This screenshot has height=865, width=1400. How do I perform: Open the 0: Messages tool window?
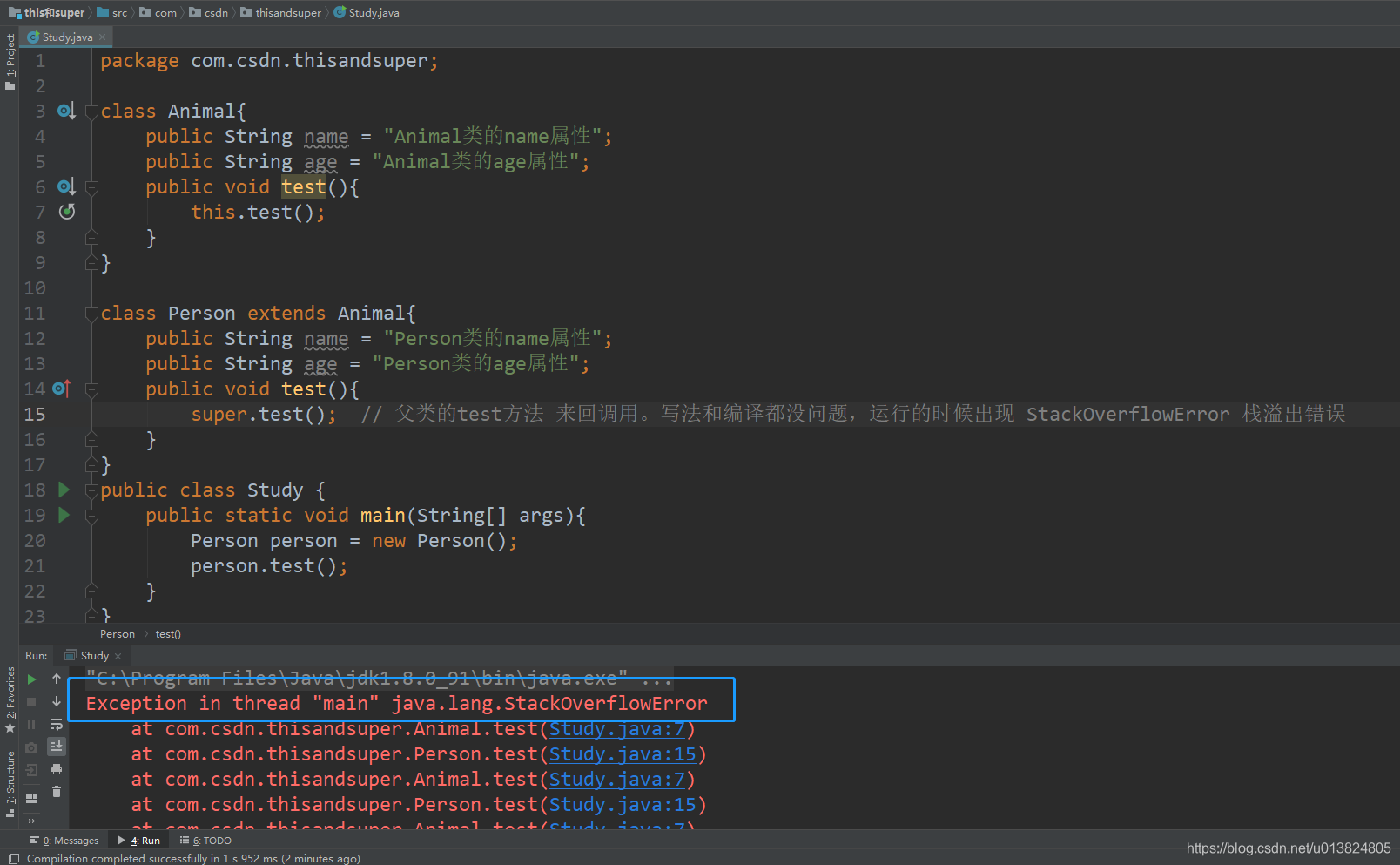point(64,841)
